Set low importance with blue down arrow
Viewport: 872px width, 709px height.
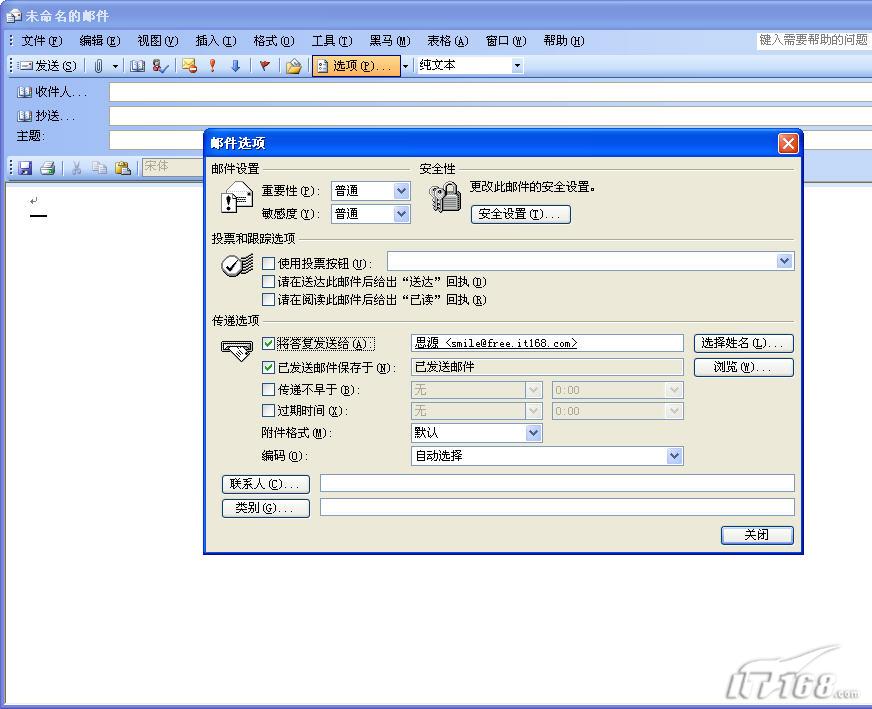click(x=236, y=66)
